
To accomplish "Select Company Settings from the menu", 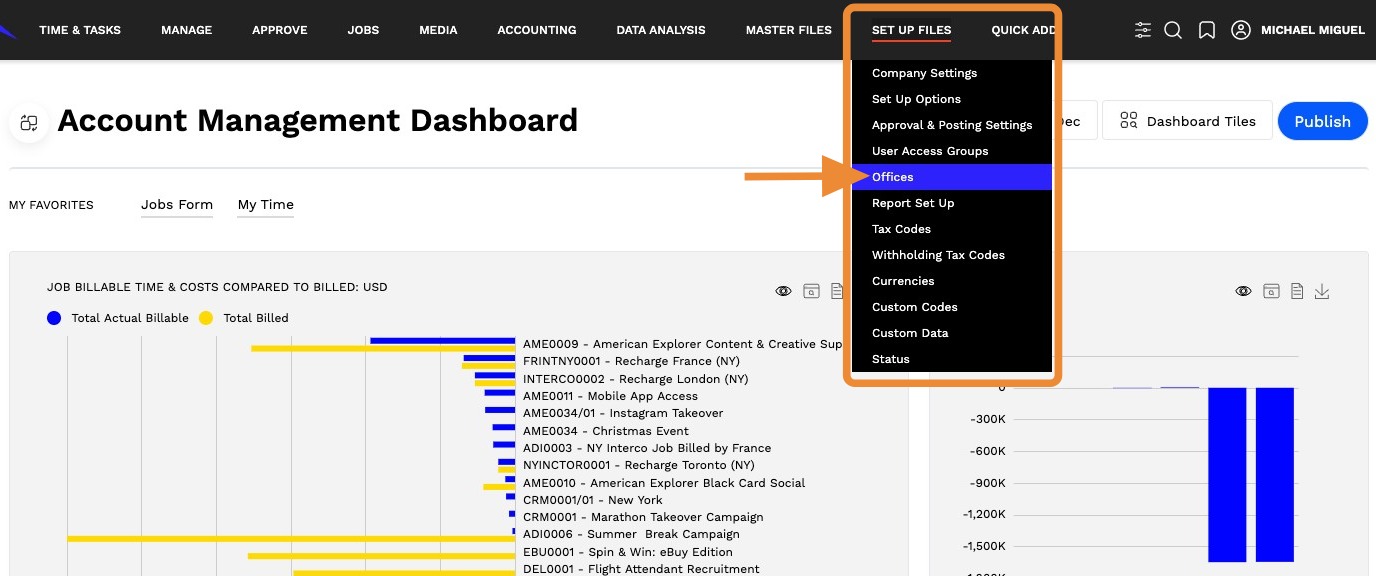I will pyautogui.click(x=951, y=73).
